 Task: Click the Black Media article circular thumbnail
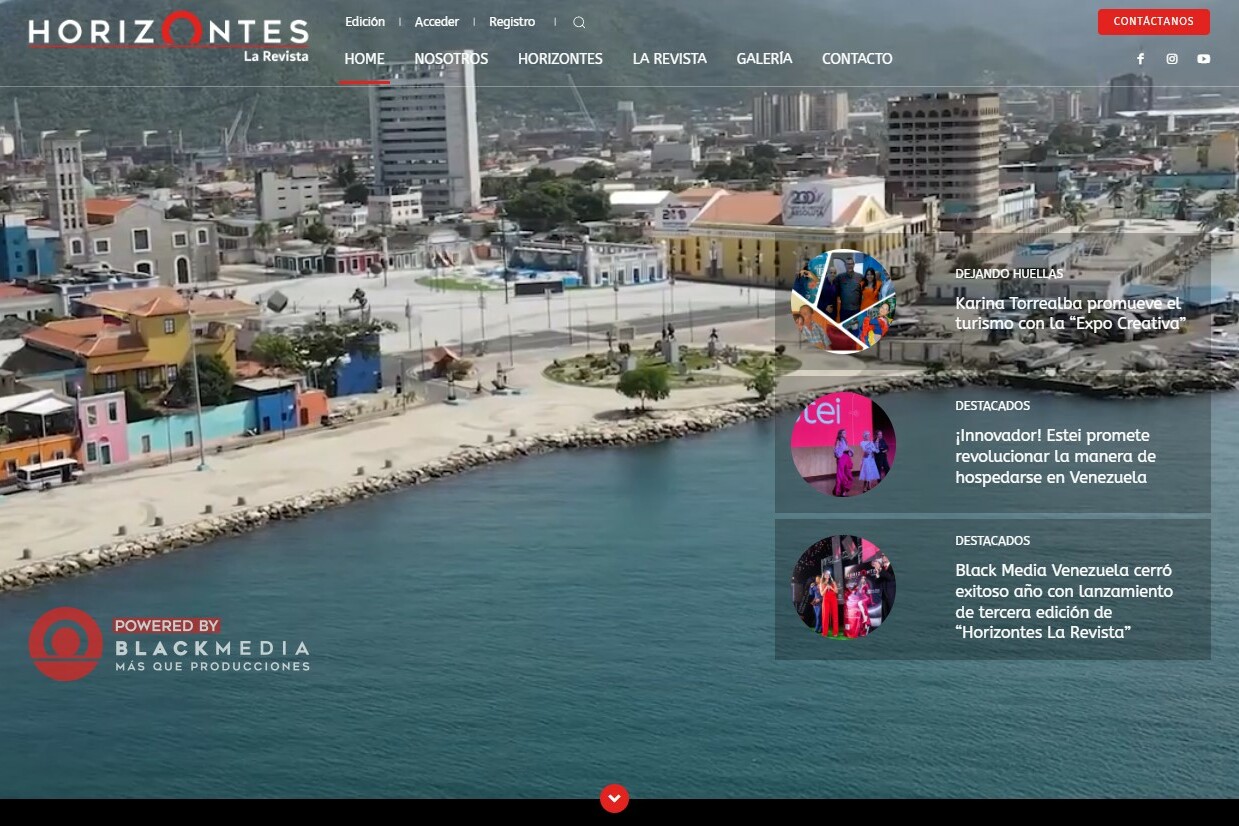tap(843, 587)
